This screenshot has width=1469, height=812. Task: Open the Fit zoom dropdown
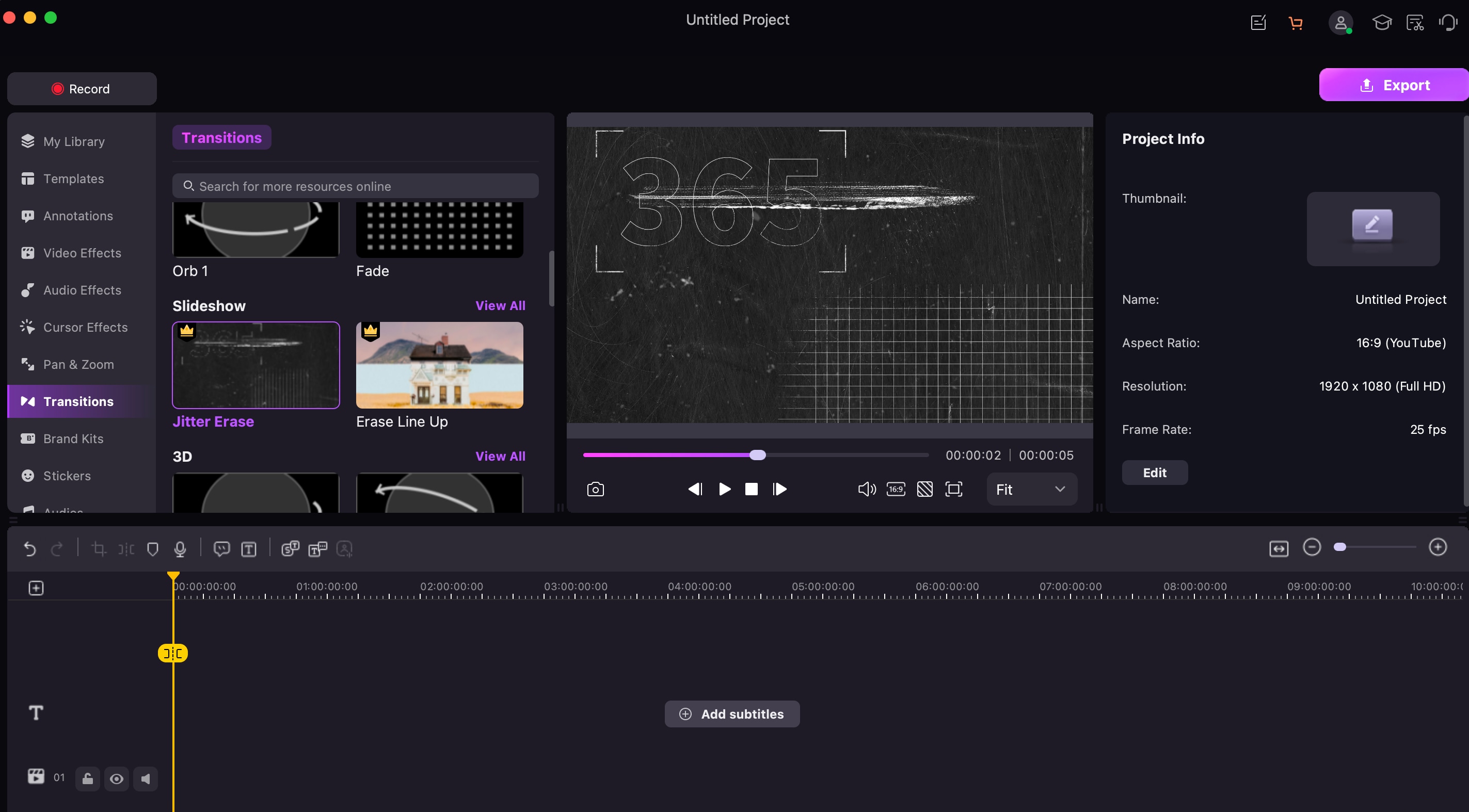click(x=1031, y=489)
